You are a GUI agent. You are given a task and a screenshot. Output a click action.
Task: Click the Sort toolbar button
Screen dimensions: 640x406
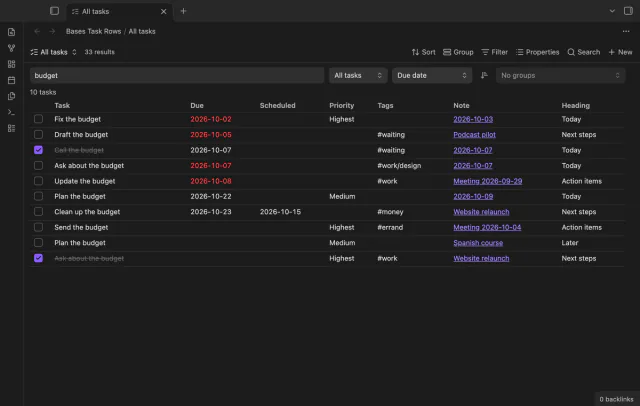pyautogui.click(x=424, y=52)
